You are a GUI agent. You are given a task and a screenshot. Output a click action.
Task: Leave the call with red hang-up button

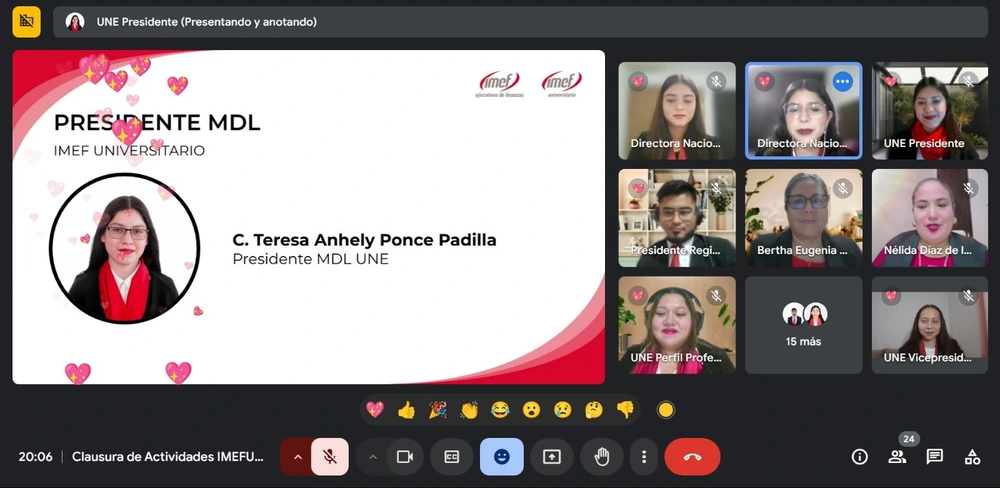[692, 457]
